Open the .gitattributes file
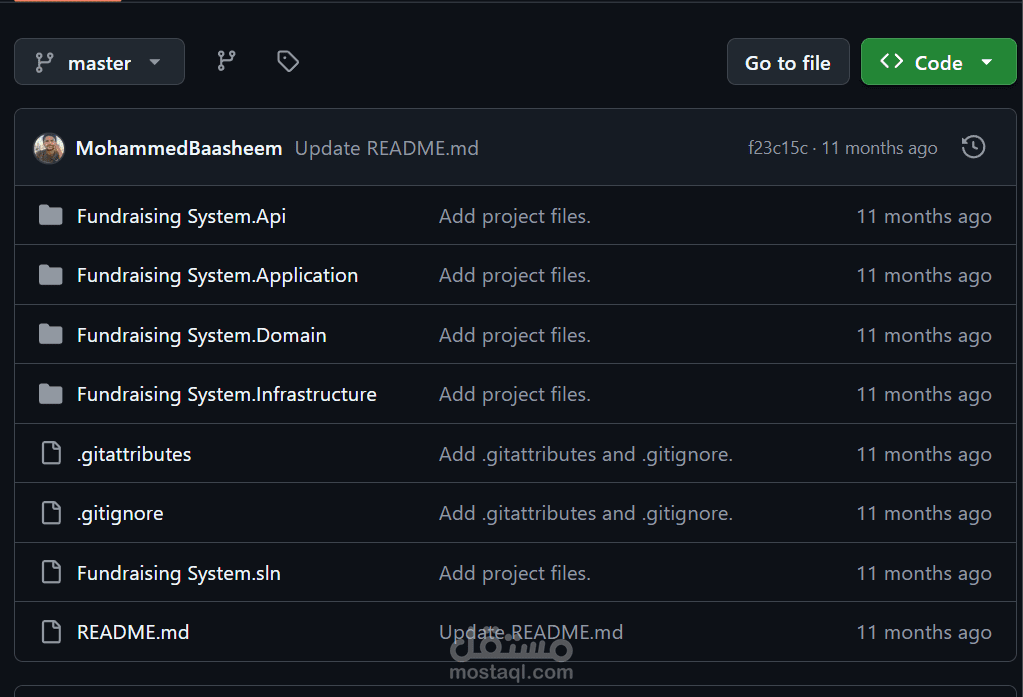Viewport: 1023px width, 697px height. tap(134, 453)
